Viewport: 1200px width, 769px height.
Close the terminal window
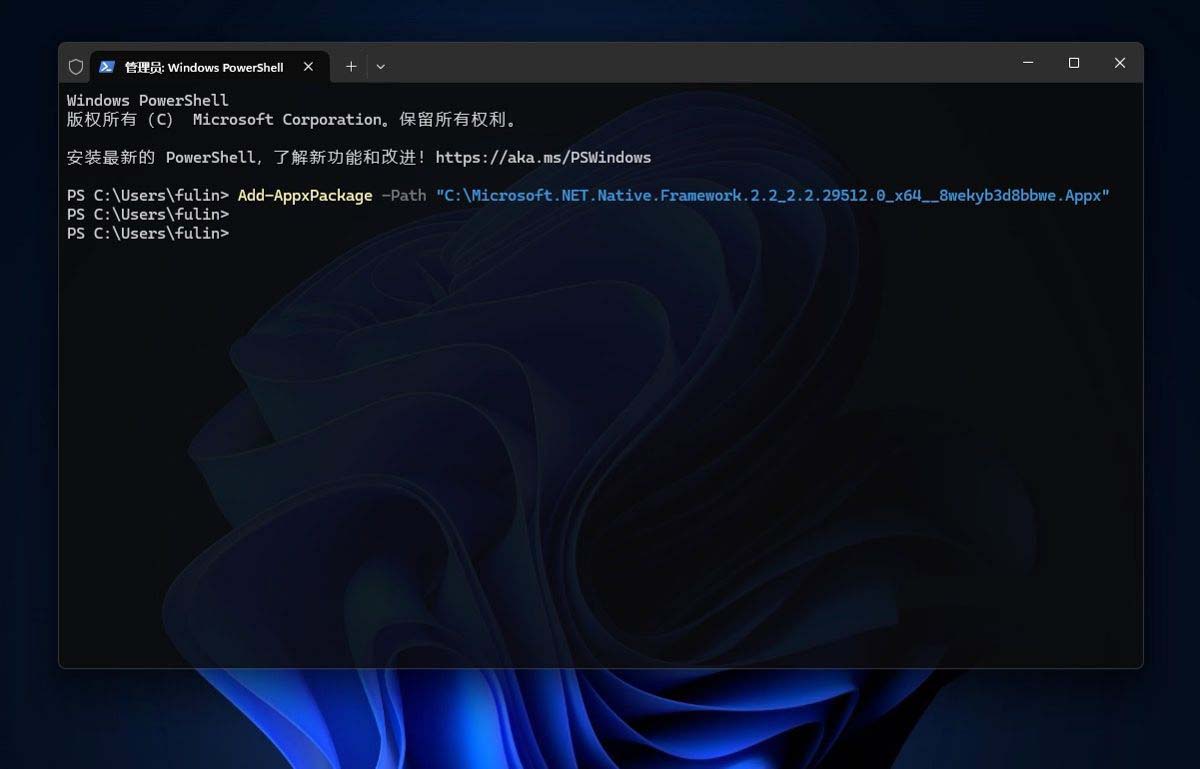pyautogui.click(x=1120, y=63)
